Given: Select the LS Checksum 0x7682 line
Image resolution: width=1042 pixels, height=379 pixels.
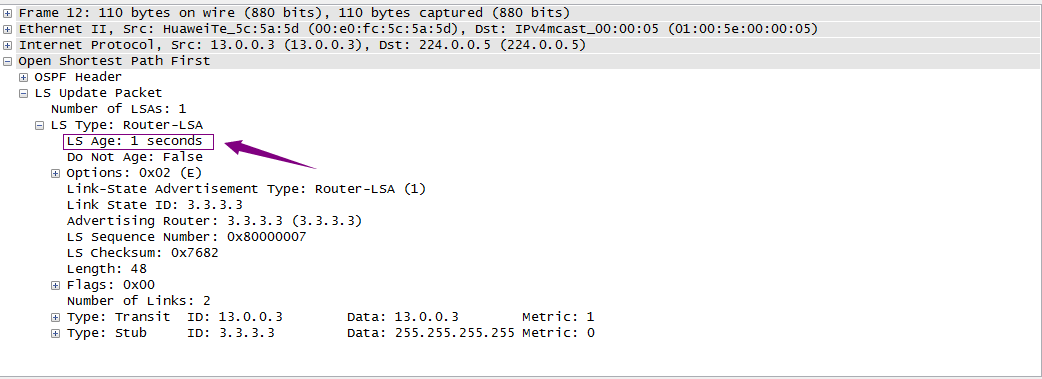Looking at the screenshot, I should (142, 253).
